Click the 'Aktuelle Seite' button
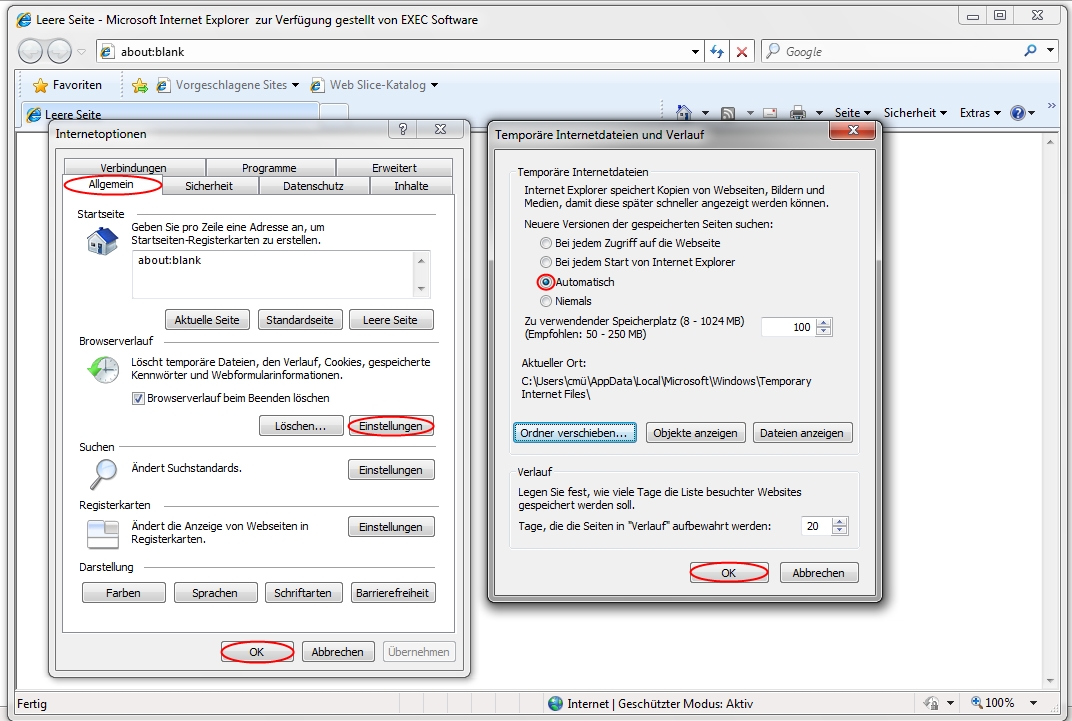Screen dimensions: 1072x721 [207, 320]
